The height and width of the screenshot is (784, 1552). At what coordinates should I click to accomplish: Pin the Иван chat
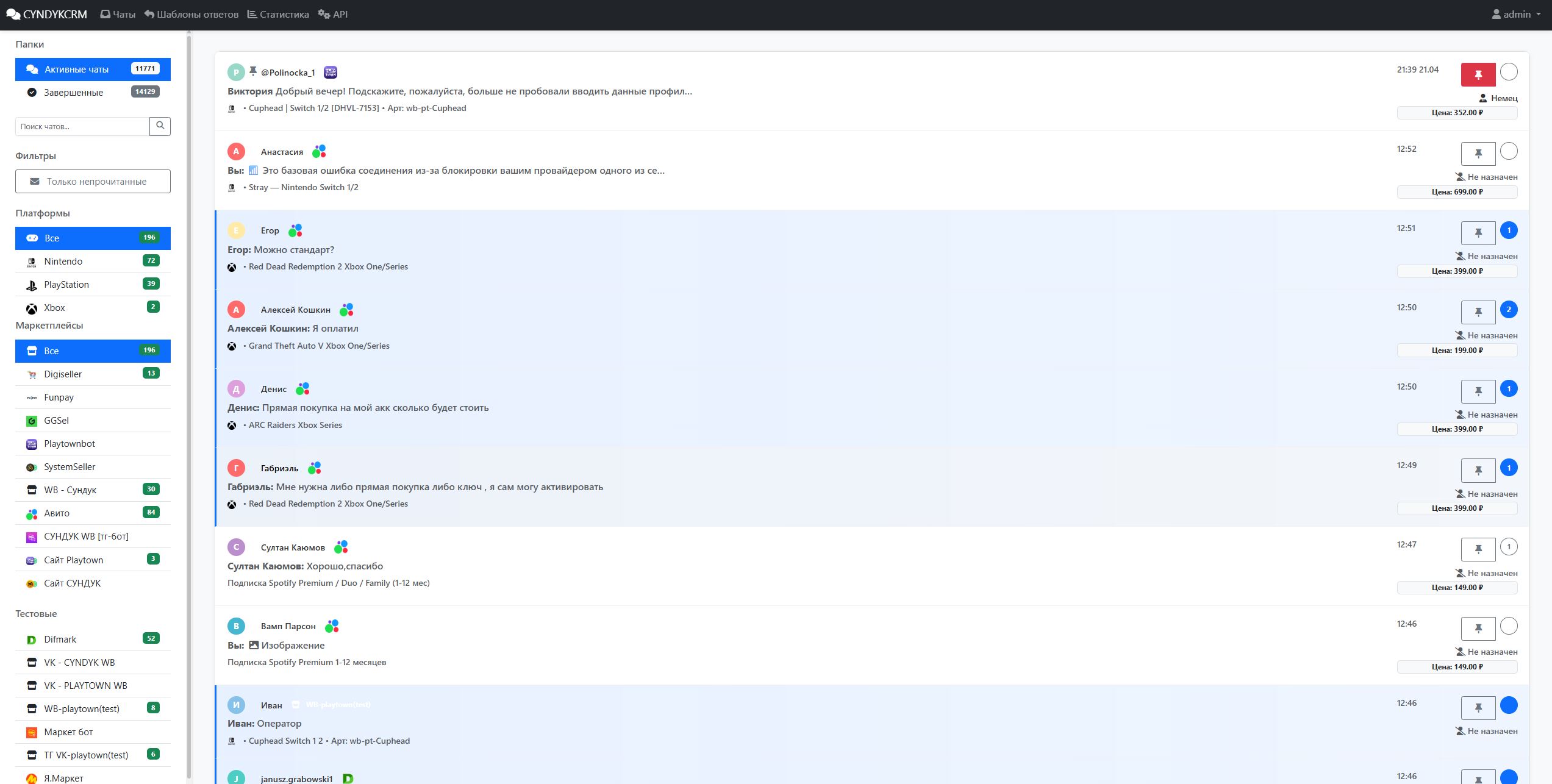click(x=1478, y=708)
